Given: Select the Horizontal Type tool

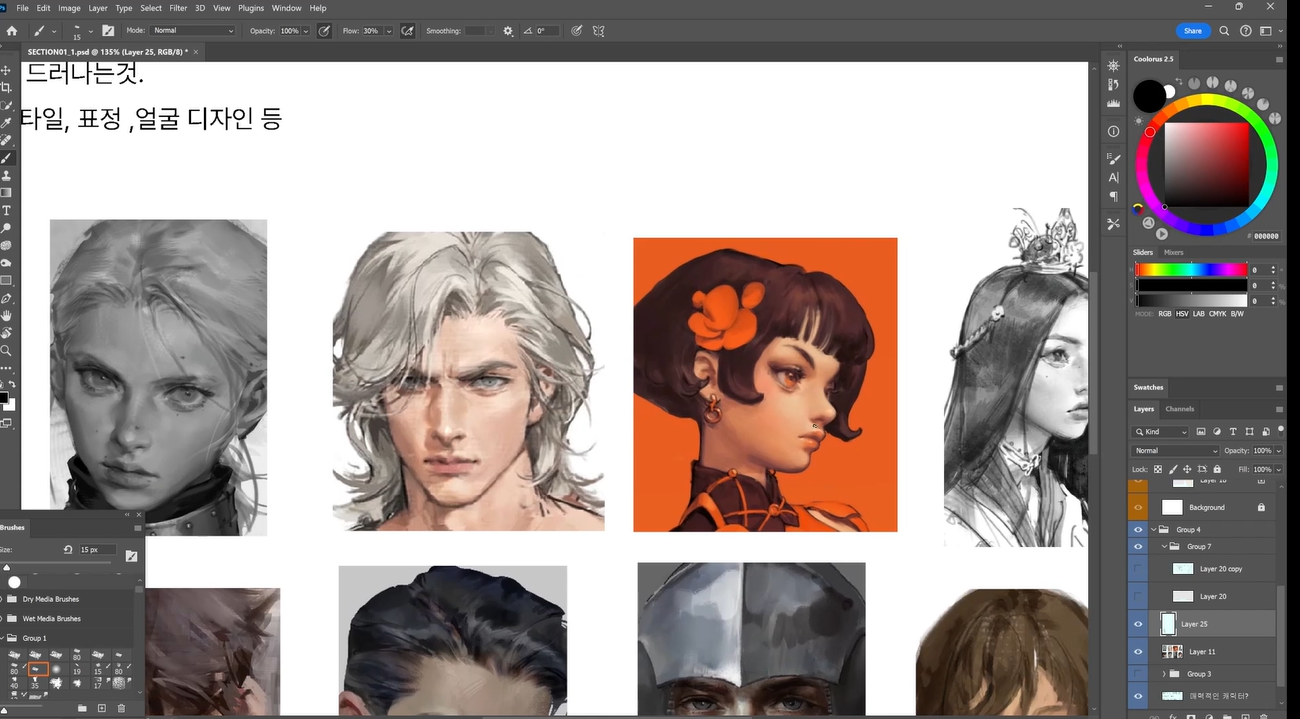Looking at the screenshot, I should tap(6, 210).
